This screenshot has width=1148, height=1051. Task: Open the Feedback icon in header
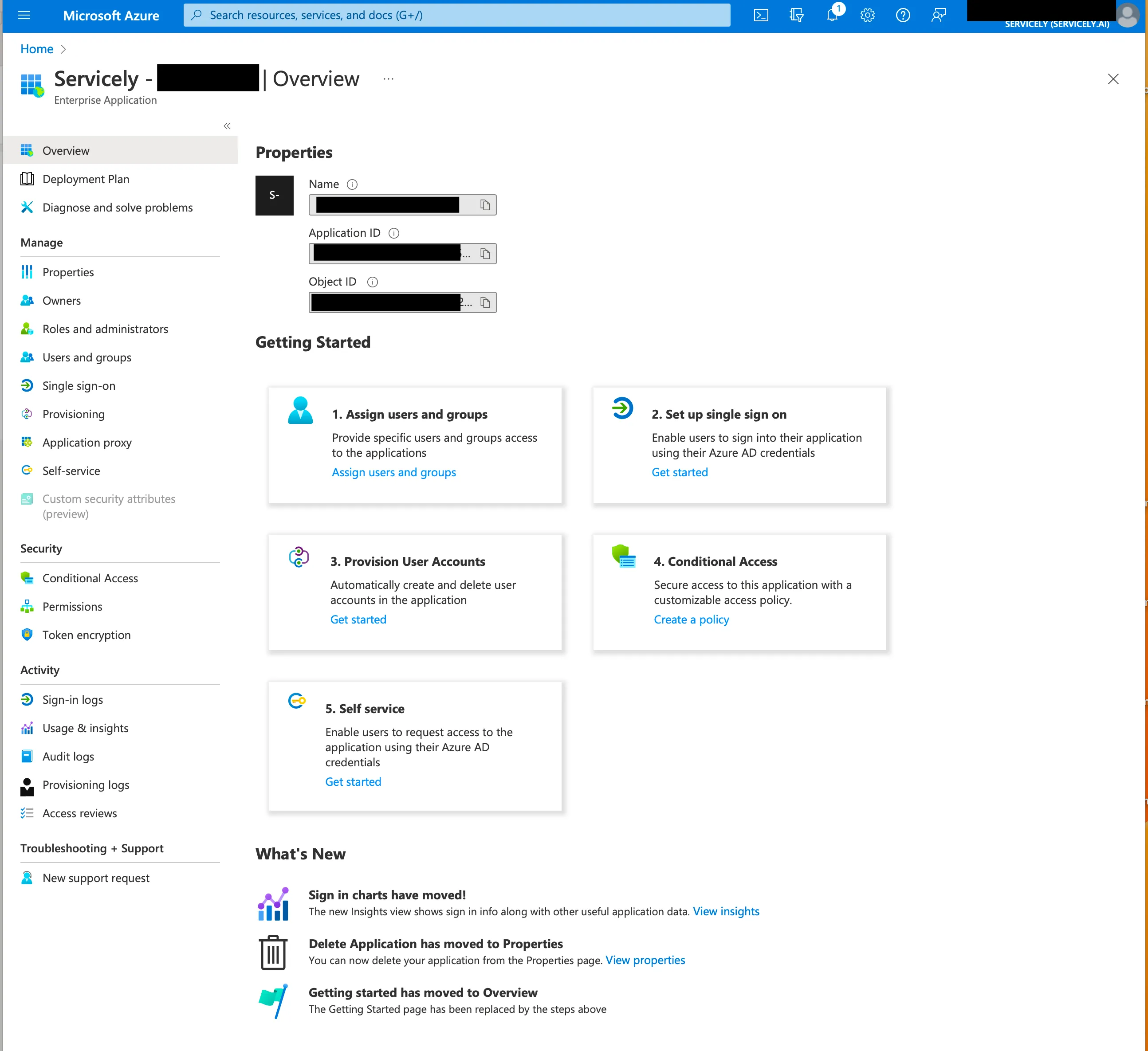(x=939, y=16)
